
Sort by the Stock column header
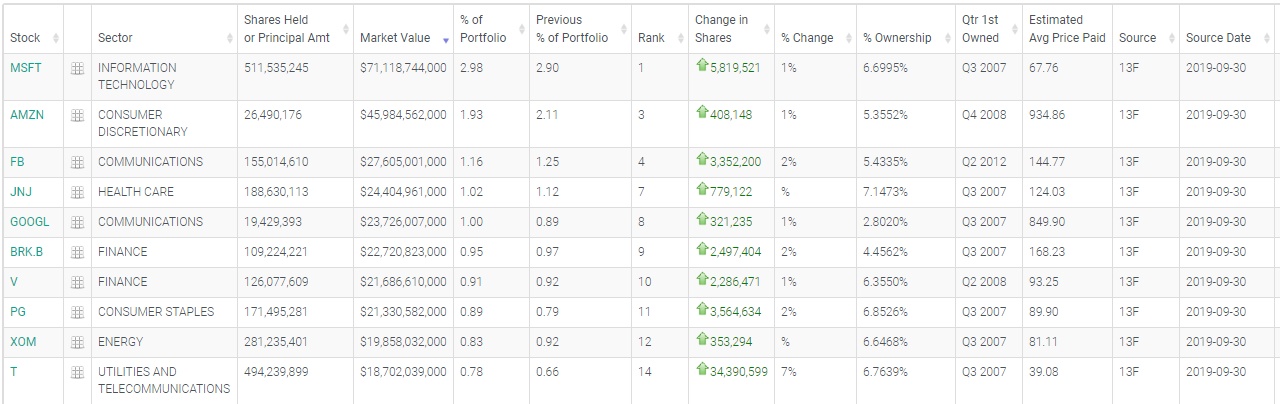[25, 38]
